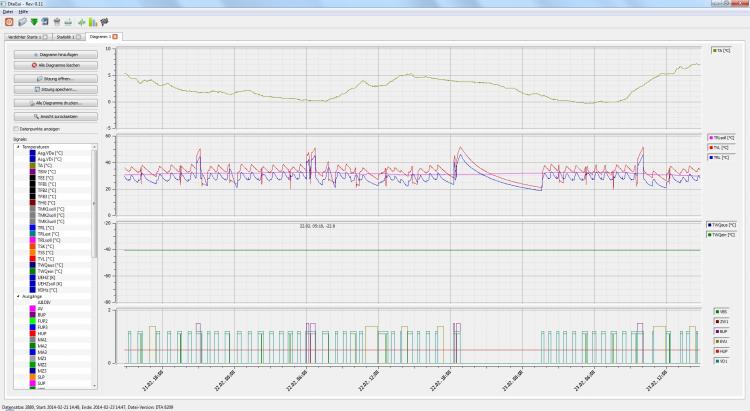Open the Hilfe menu
This screenshot has height=411, width=750.
coord(23,11)
